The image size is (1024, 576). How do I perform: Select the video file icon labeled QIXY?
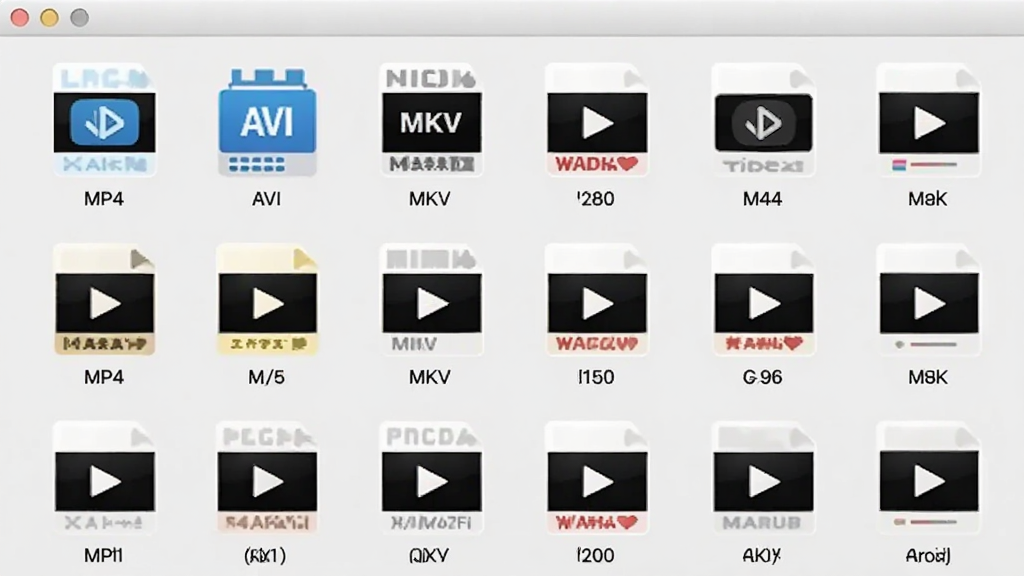coord(431,479)
